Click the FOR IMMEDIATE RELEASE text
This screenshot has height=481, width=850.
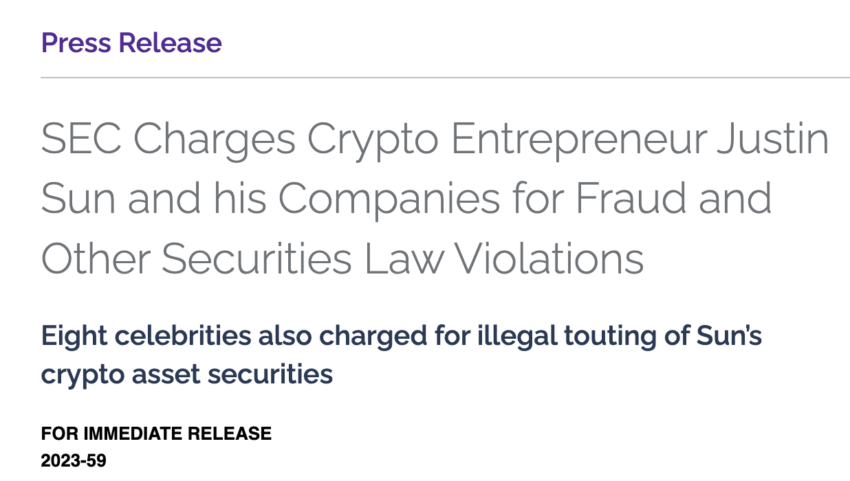click(x=156, y=434)
